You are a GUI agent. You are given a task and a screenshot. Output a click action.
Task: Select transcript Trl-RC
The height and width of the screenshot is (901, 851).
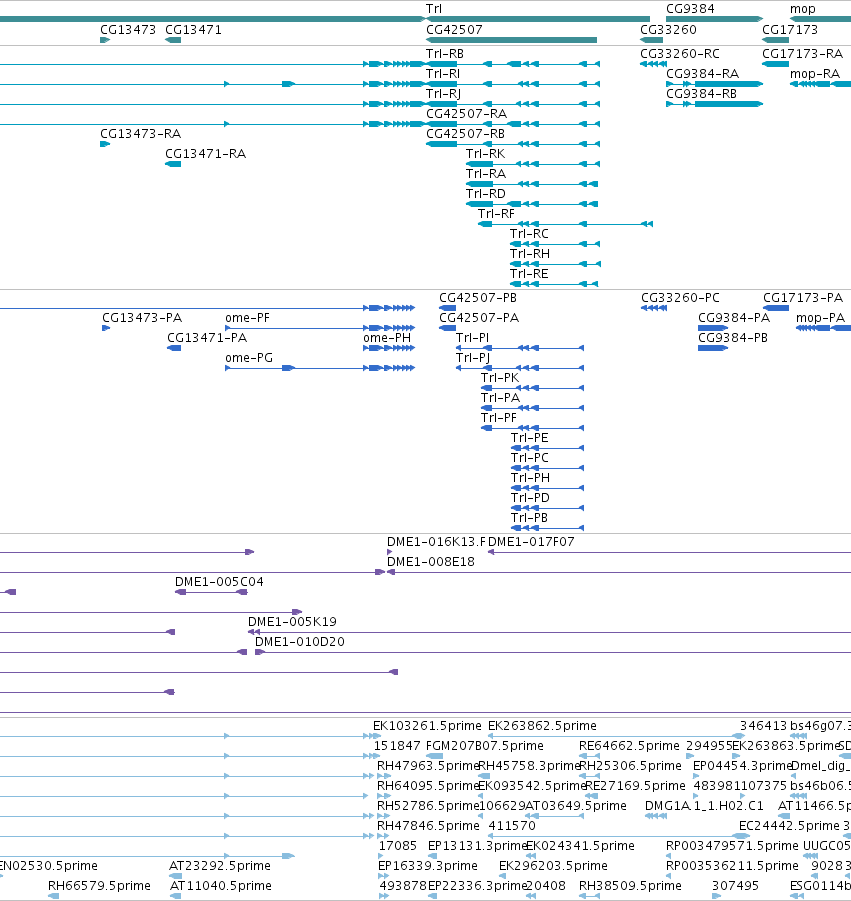click(529, 233)
